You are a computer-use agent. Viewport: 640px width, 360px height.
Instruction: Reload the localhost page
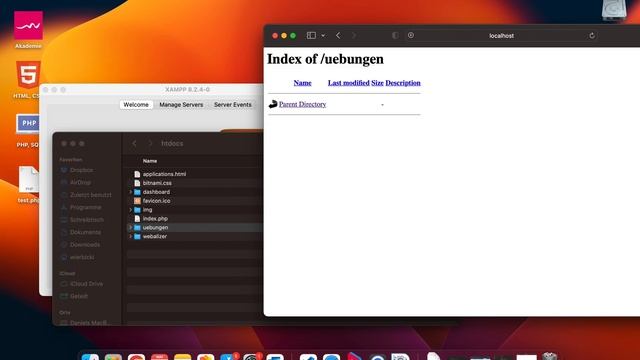pyautogui.click(x=592, y=36)
